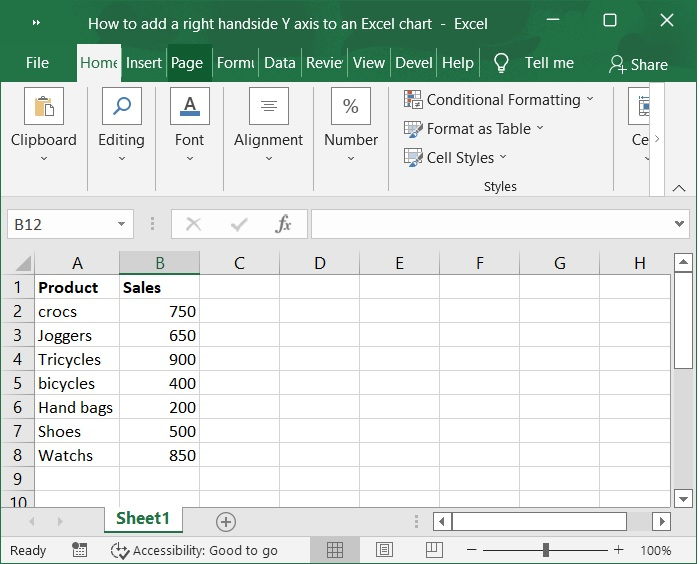Open Format as Table menu
This screenshot has height=564, width=700.
(x=474, y=129)
